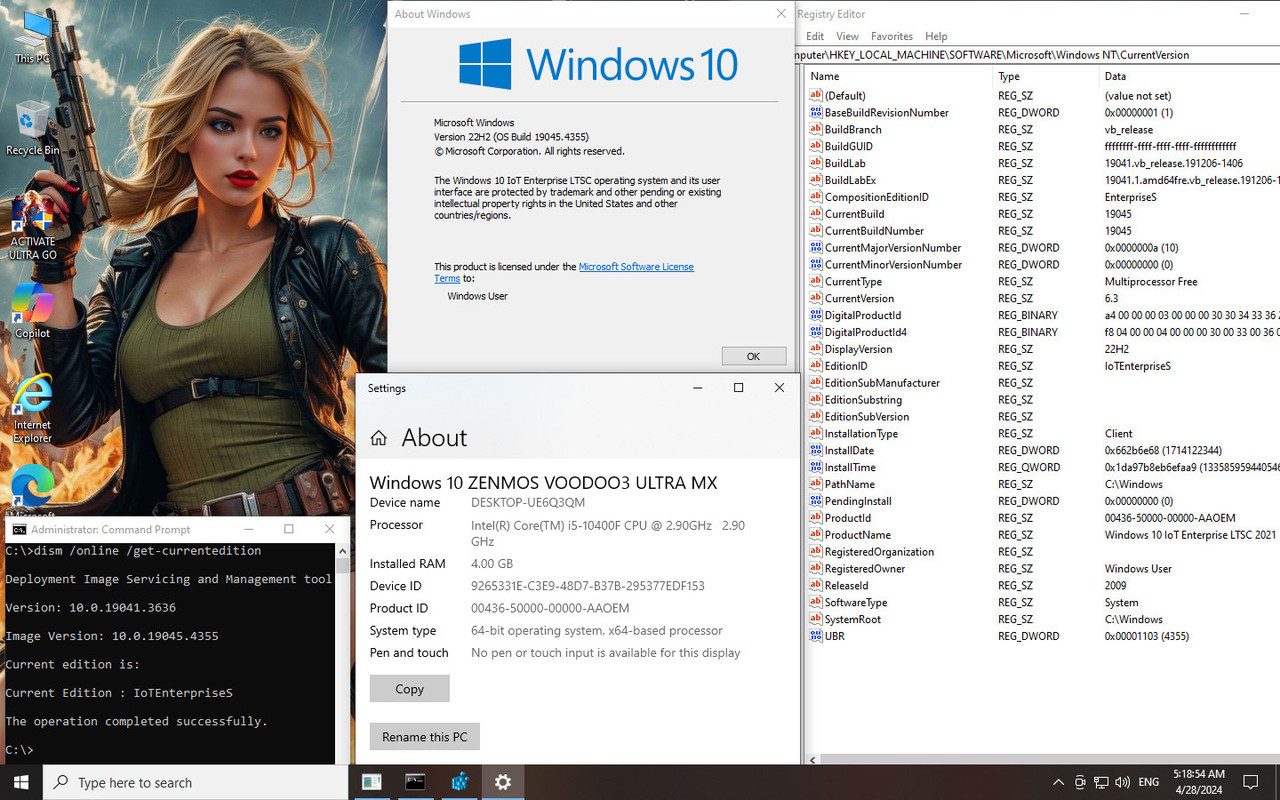The image size is (1280, 800).
Task: Select CurrentMajorVersionNumber DWORD icon
Action: [815, 248]
